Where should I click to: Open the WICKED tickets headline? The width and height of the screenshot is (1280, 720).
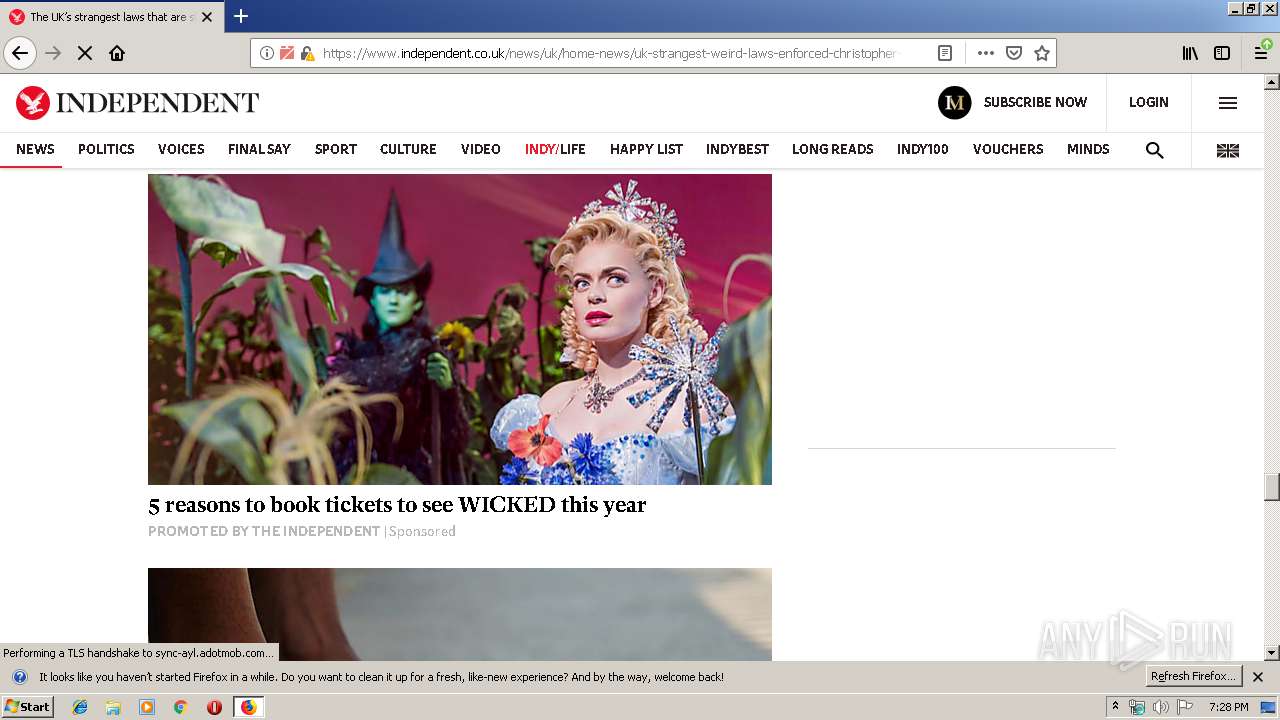[397, 504]
